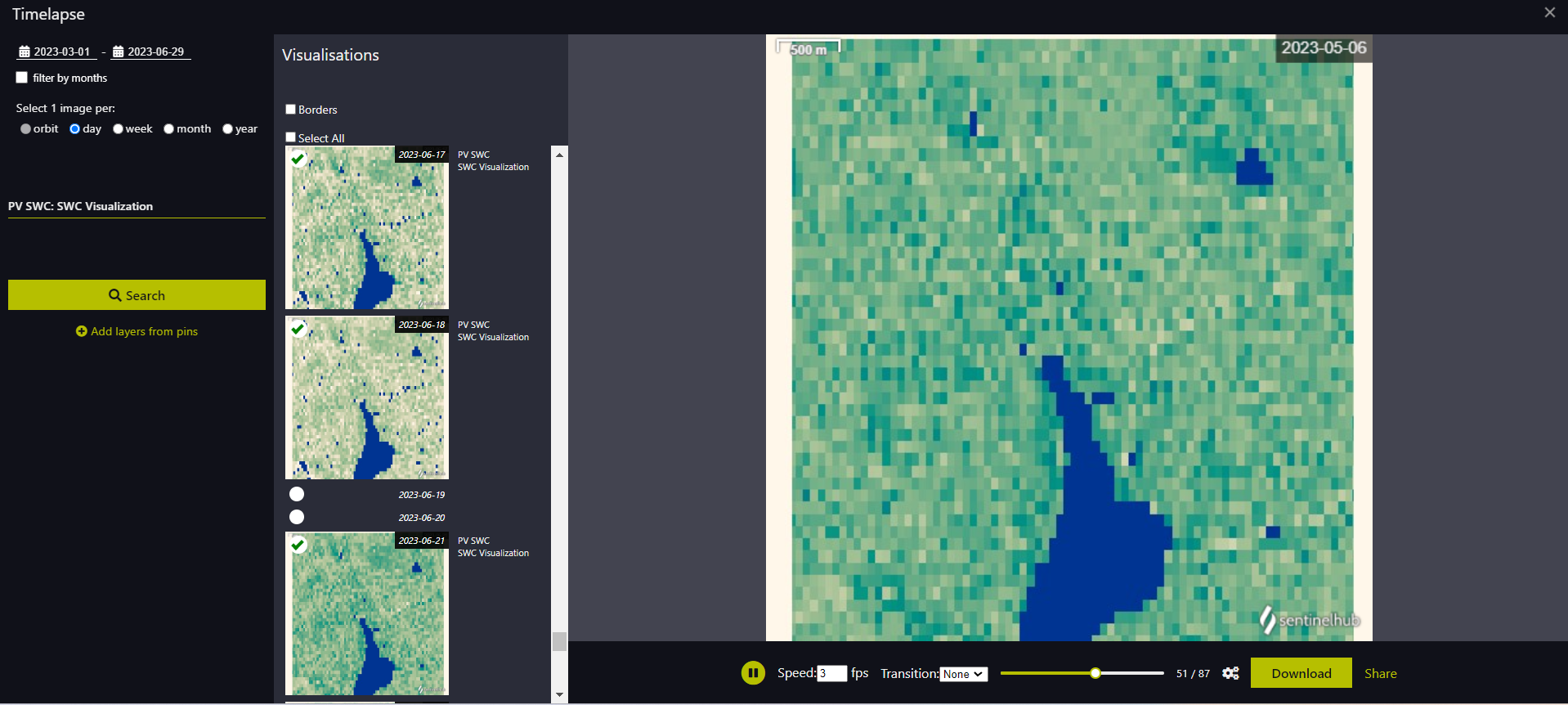Click the visualisations list scrollbar thumb
Viewport: 1568px width, 705px height.
[x=559, y=641]
